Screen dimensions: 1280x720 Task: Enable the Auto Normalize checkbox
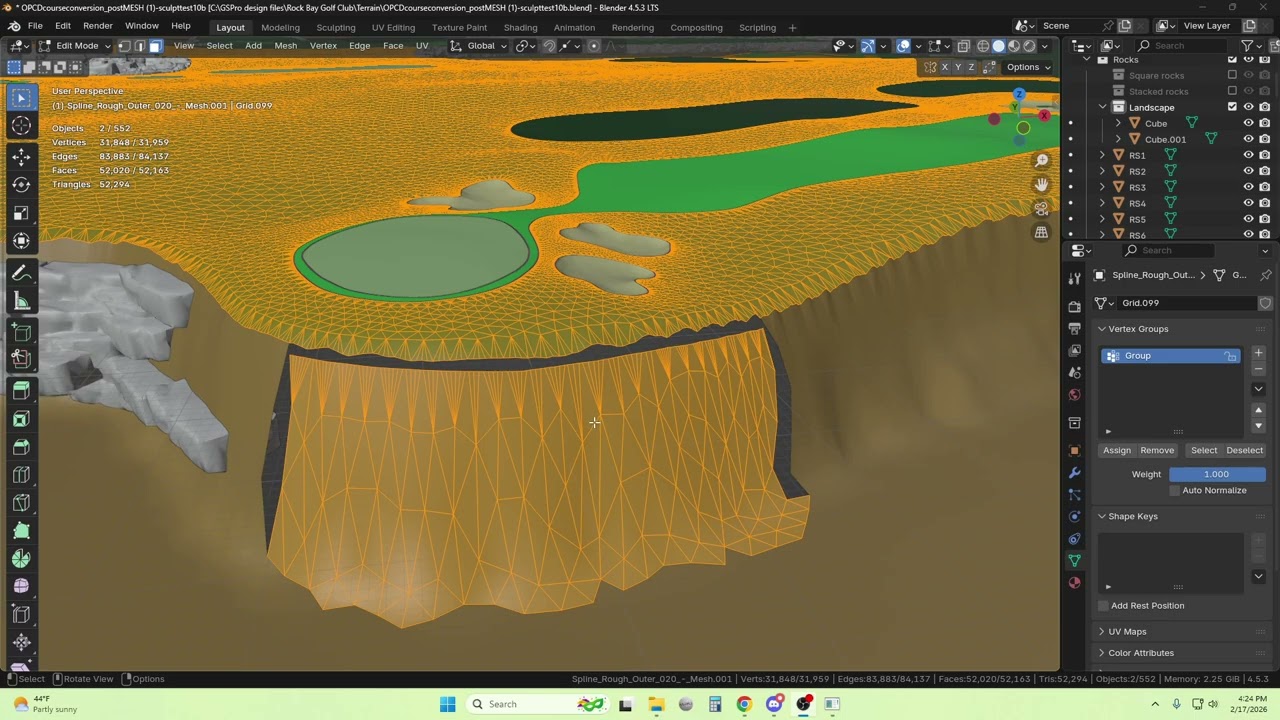point(1175,490)
